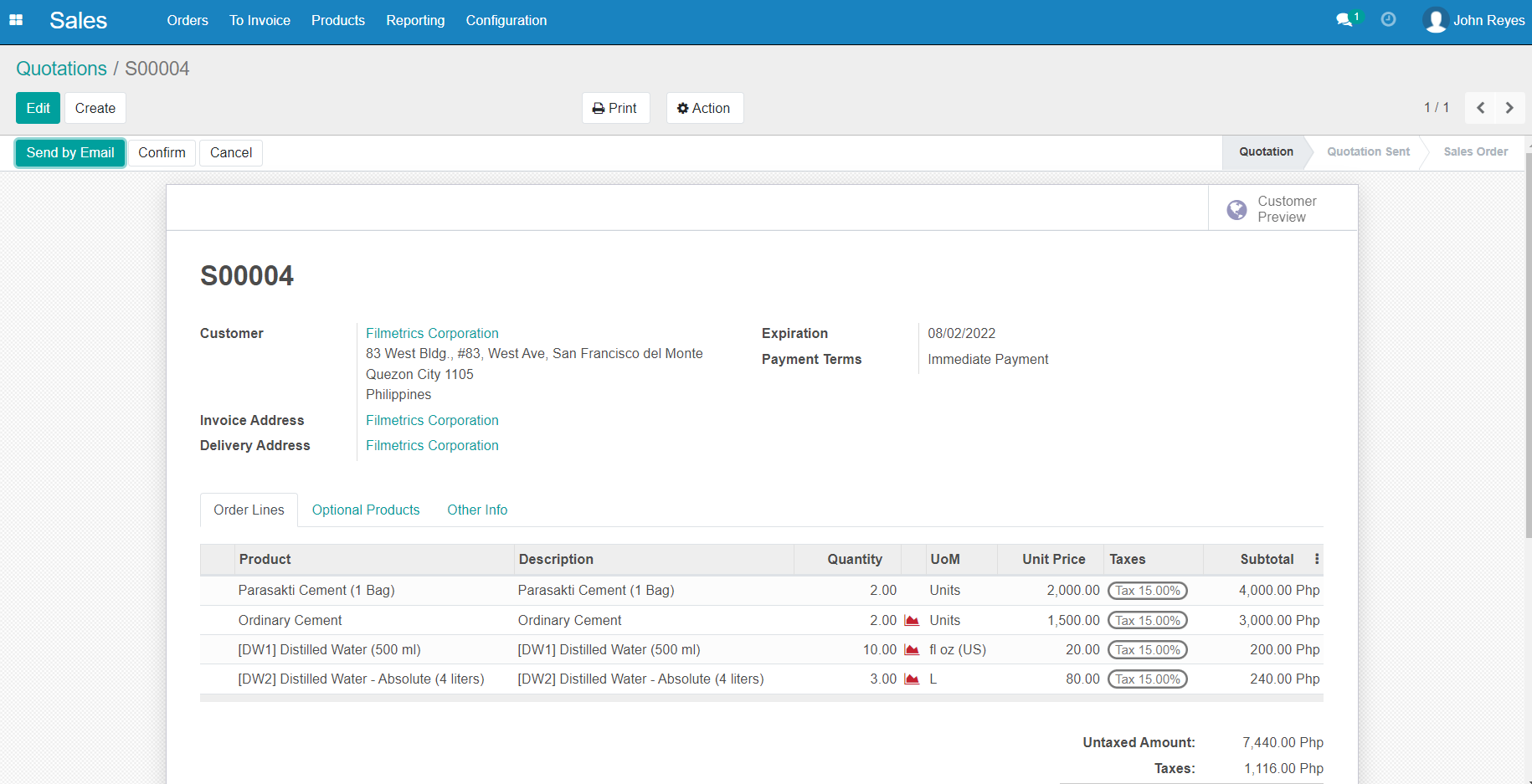The image size is (1532, 784).
Task: Open Filmetrics Corporation customer link
Action: click(x=432, y=333)
